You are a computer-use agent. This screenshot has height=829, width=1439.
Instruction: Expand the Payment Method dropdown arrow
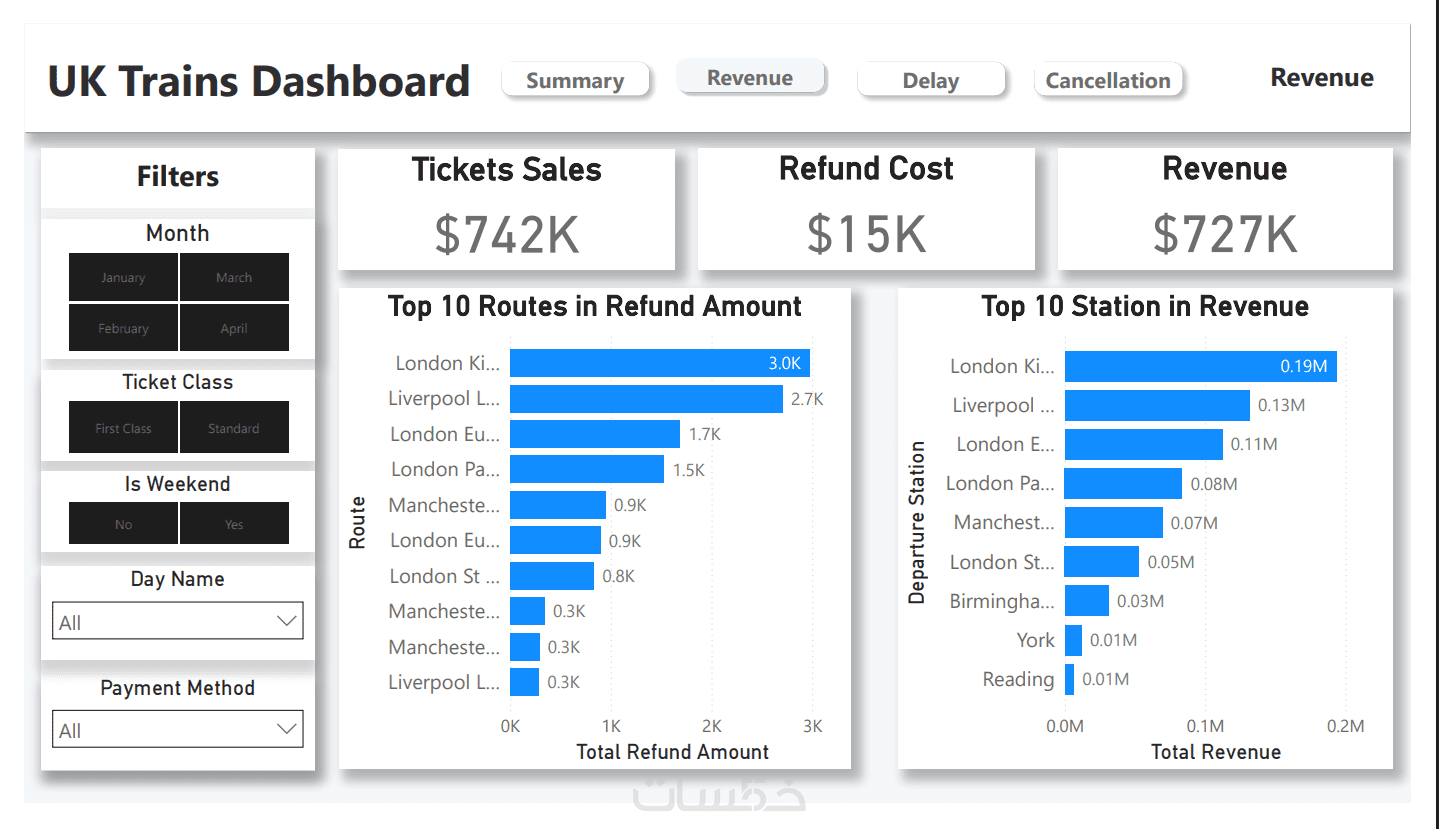coord(287,729)
